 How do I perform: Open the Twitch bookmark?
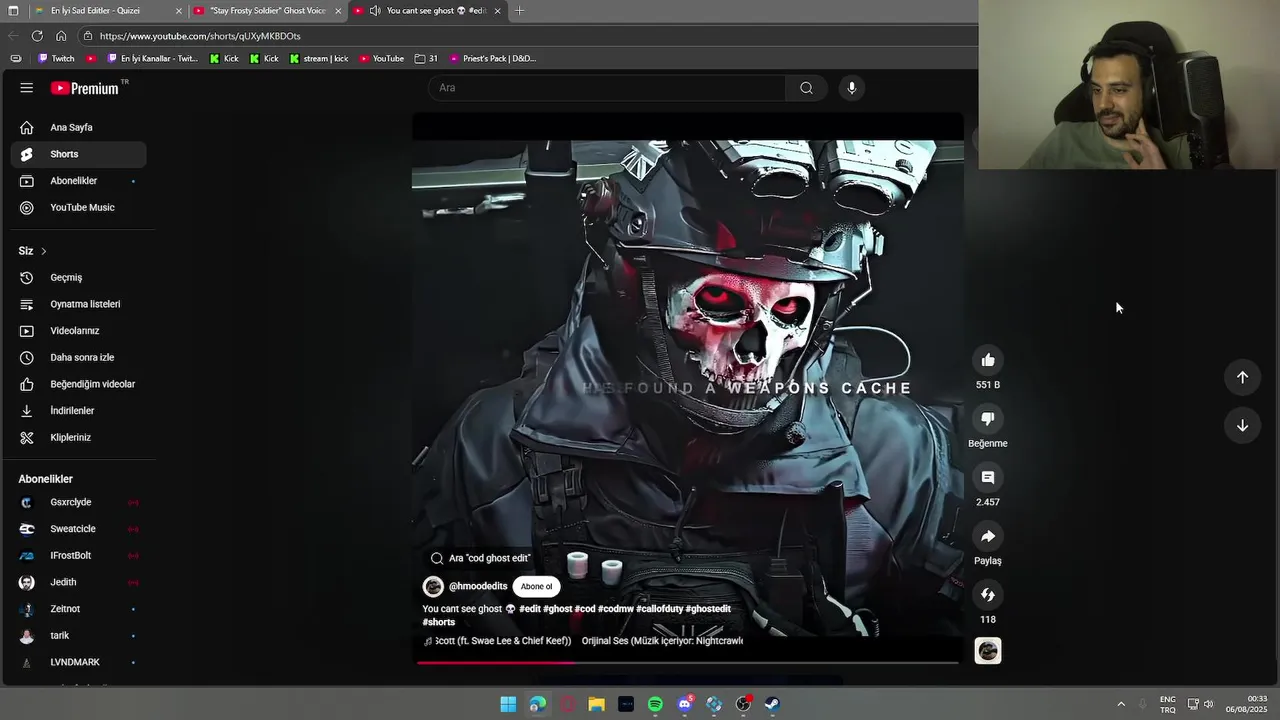point(56,58)
